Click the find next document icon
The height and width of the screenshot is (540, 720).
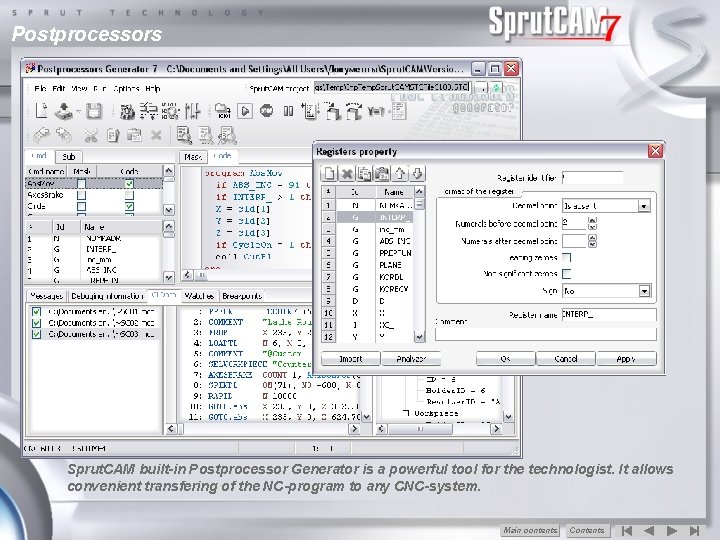pyautogui.click(x=206, y=135)
